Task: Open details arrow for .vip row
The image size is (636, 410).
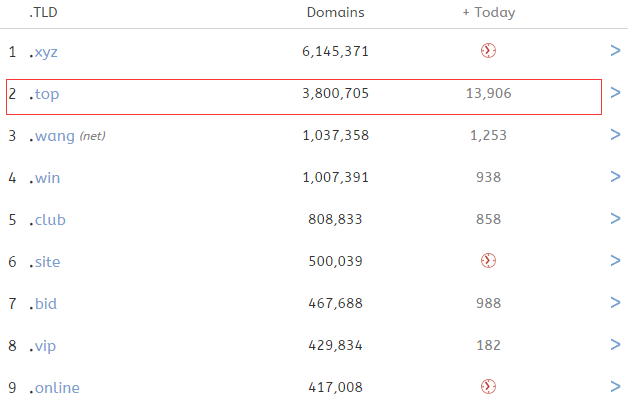Action: tap(615, 344)
